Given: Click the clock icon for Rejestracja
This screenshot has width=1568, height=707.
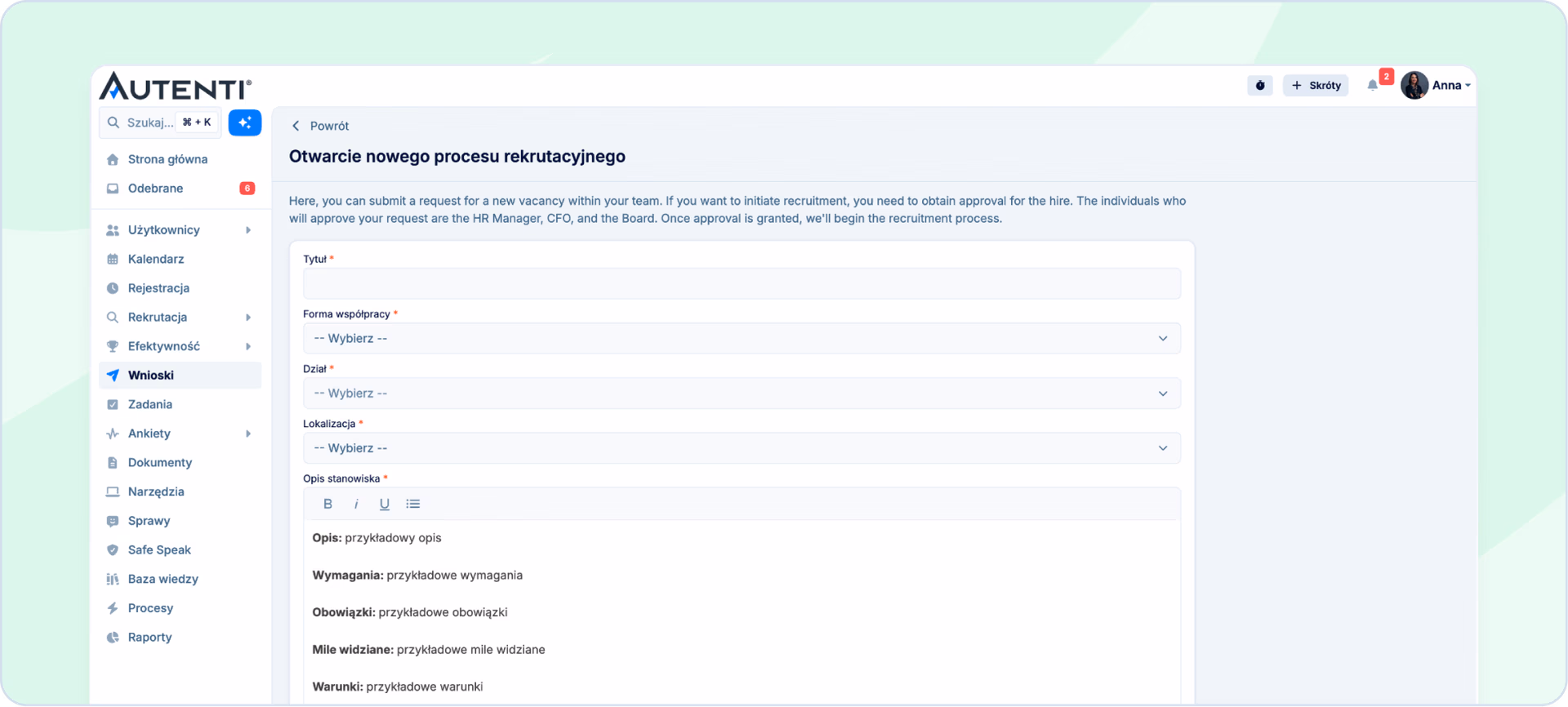Looking at the screenshot, I should point(113,288).
